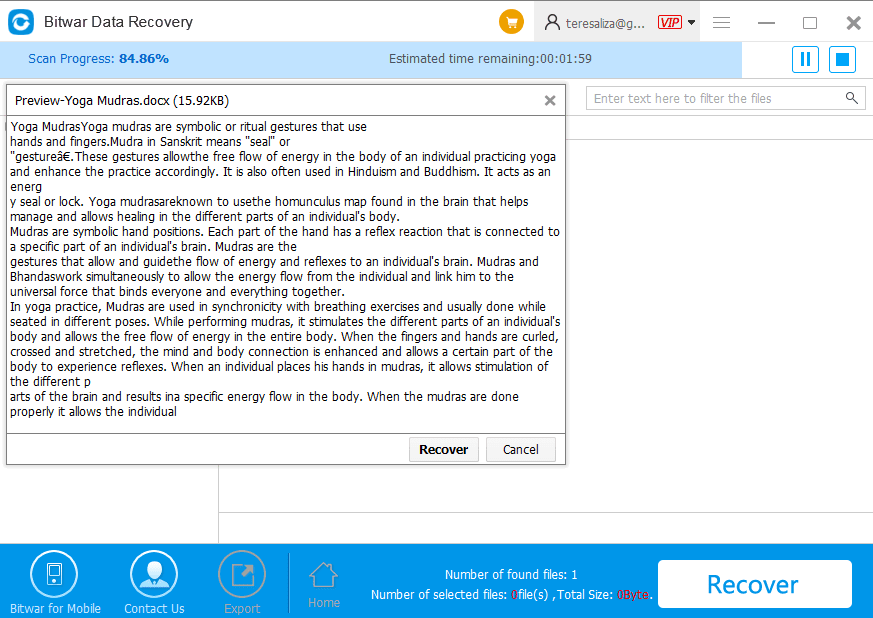Open the orange shopping cart icon
873x618 pixels.
pyautogui.click(x=511, y=22)
